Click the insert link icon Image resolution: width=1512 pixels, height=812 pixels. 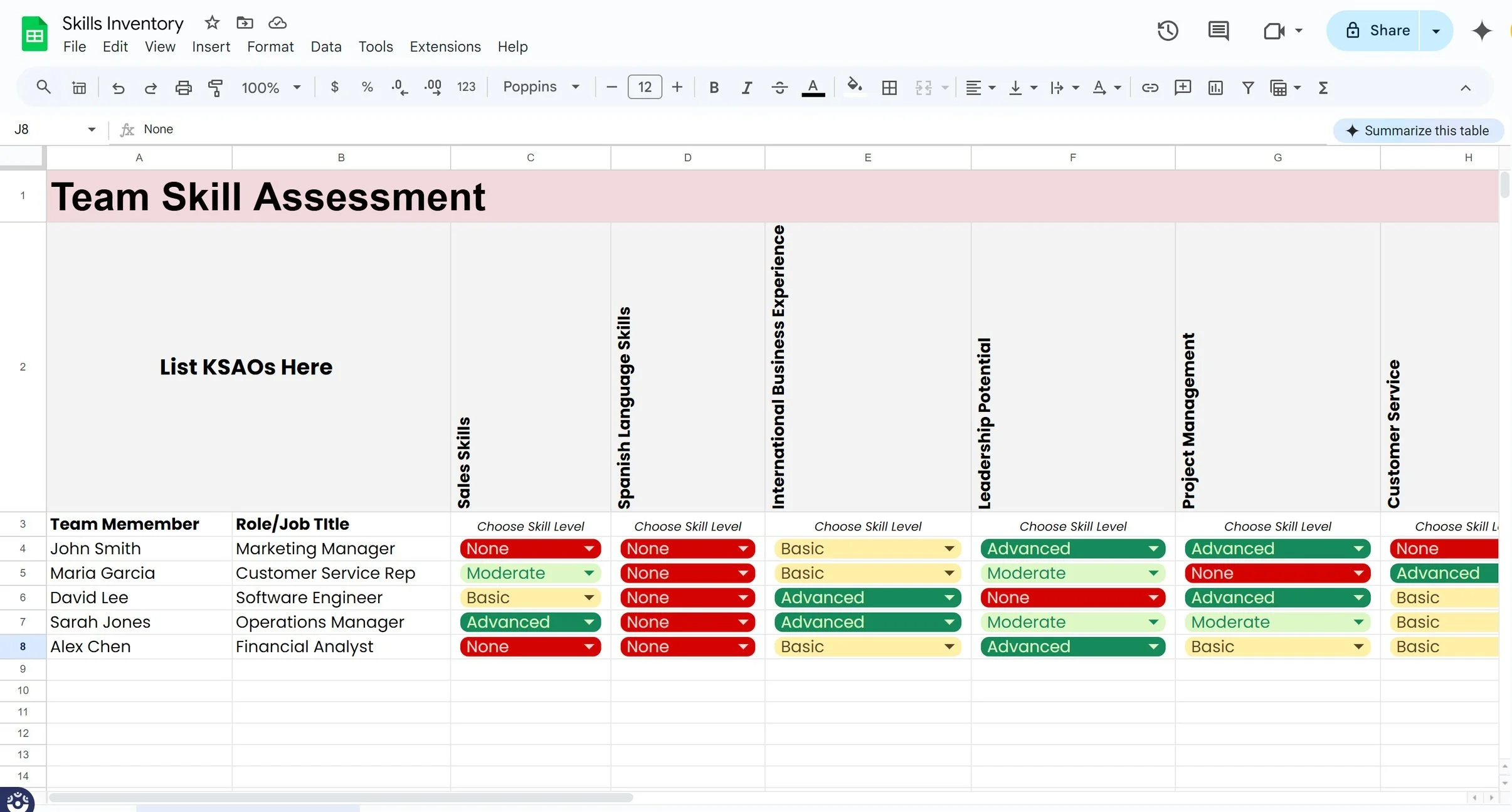point(1150,87)
